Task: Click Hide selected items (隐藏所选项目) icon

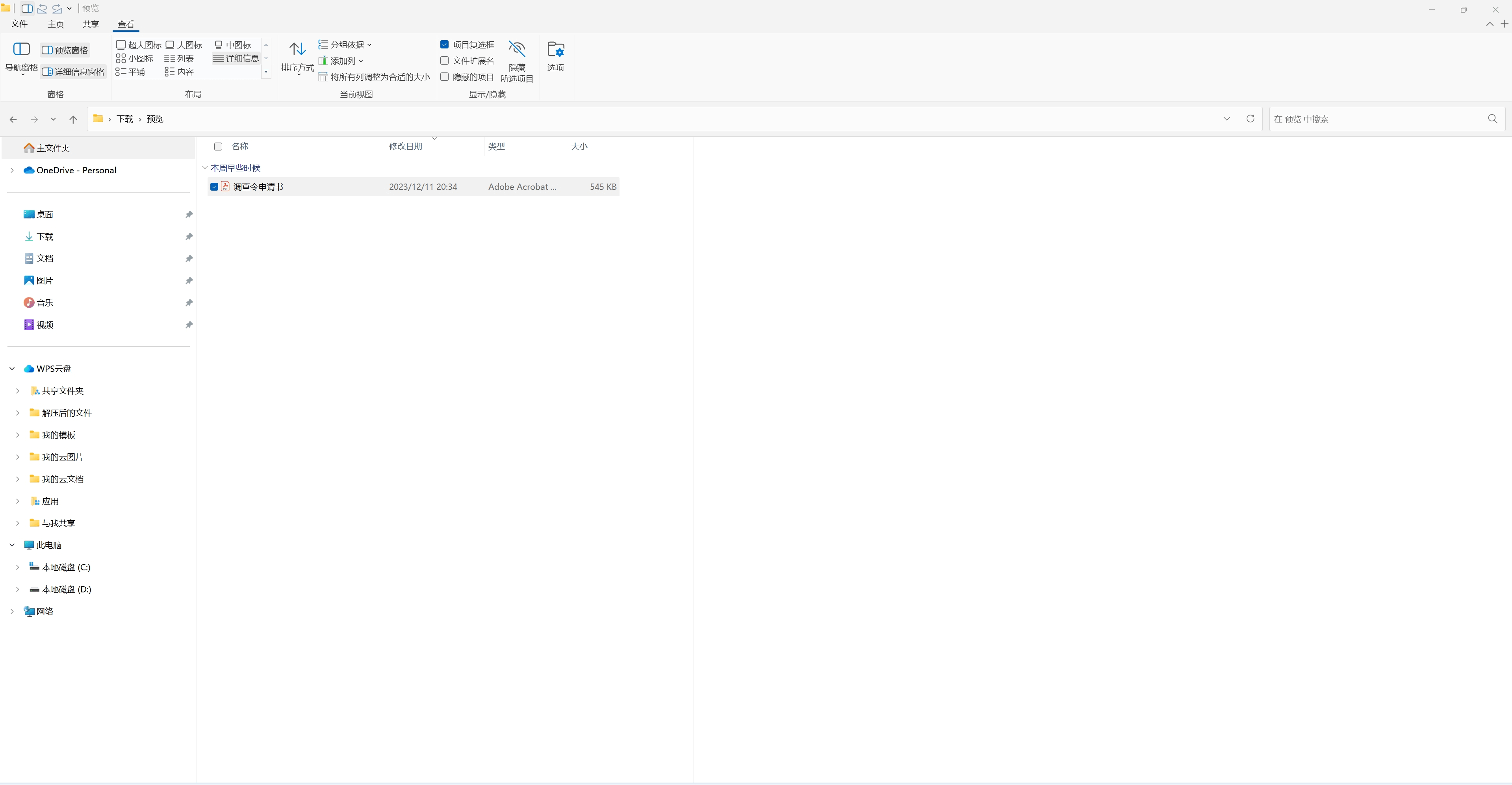Action: [516, 49]
